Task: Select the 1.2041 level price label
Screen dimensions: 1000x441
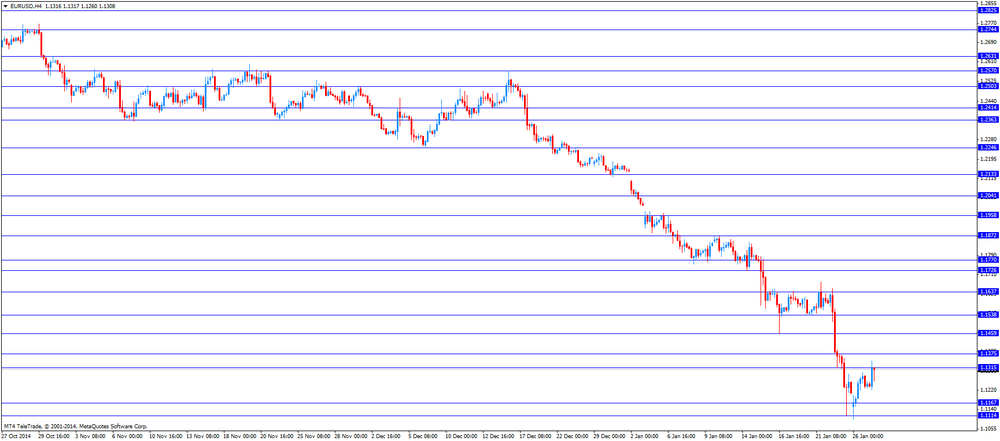Action: click(987, 196)
